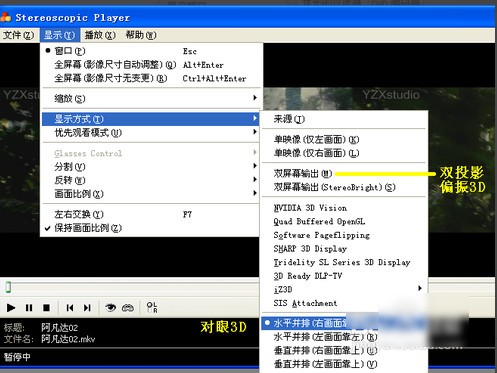This screenshot has width=497, height=373.
Task: Jump to previous chapter with skip-back icon
Action: point(70,308)
